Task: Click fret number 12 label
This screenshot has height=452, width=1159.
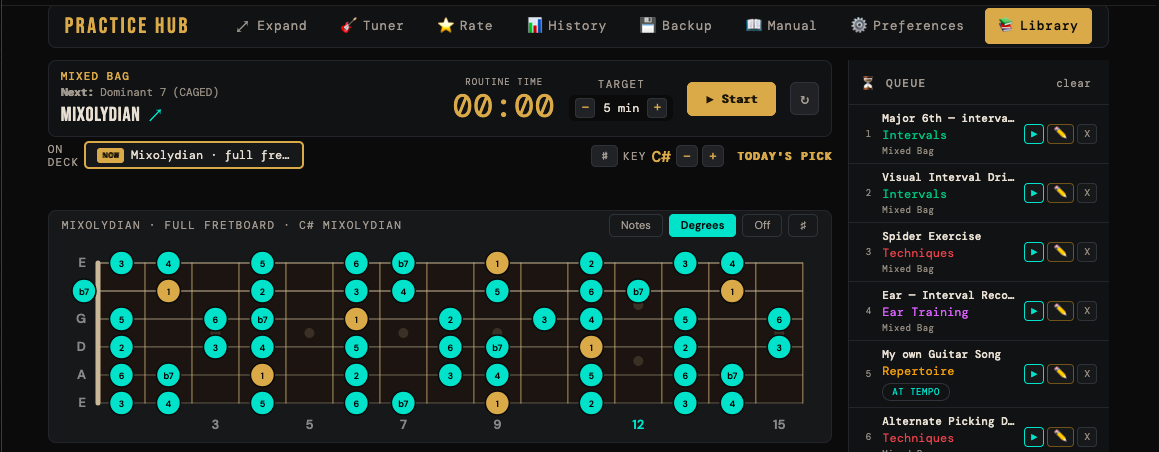Action: point(638,425)
